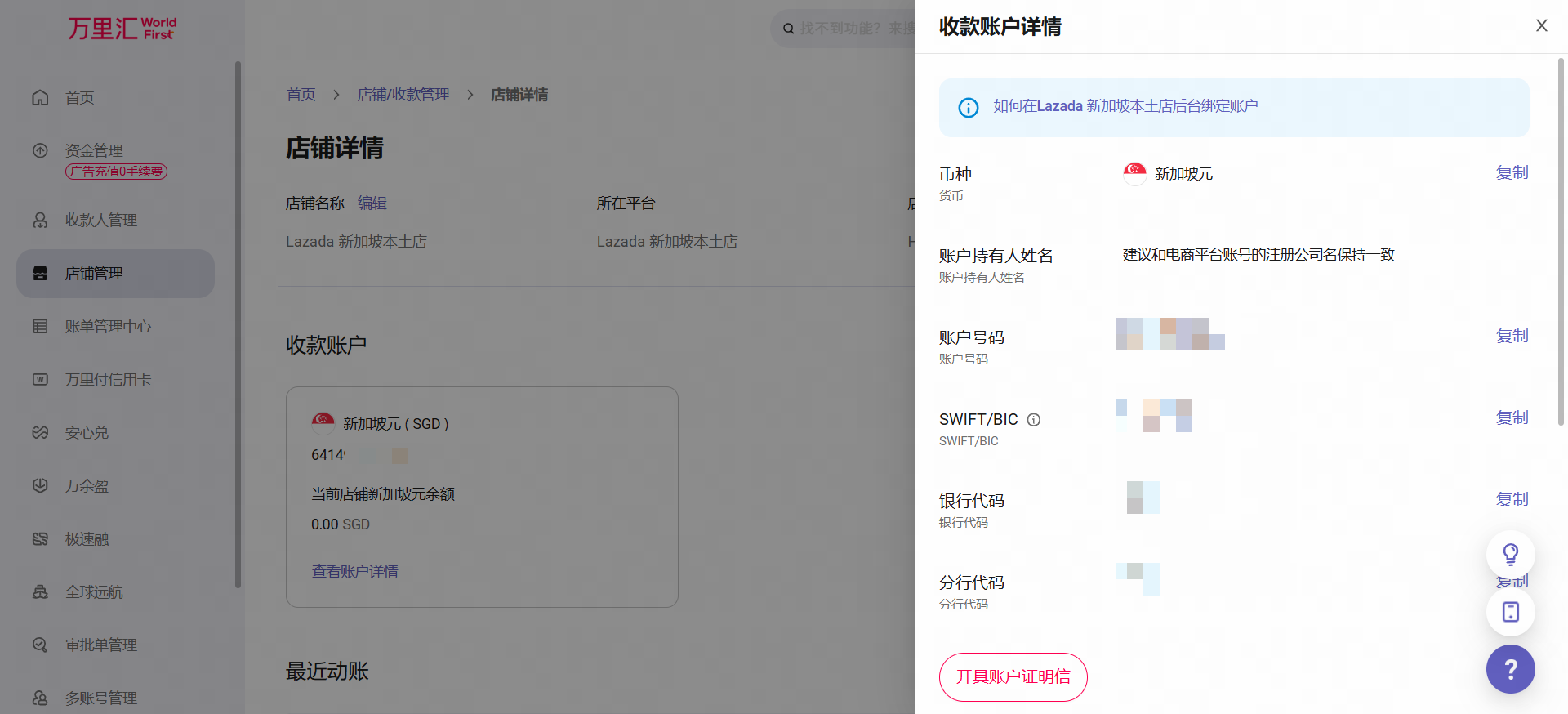This screenshot has width=1568, height=714.
Task: Click the 极速融 sidebar icon
Action: coord(40,538)
